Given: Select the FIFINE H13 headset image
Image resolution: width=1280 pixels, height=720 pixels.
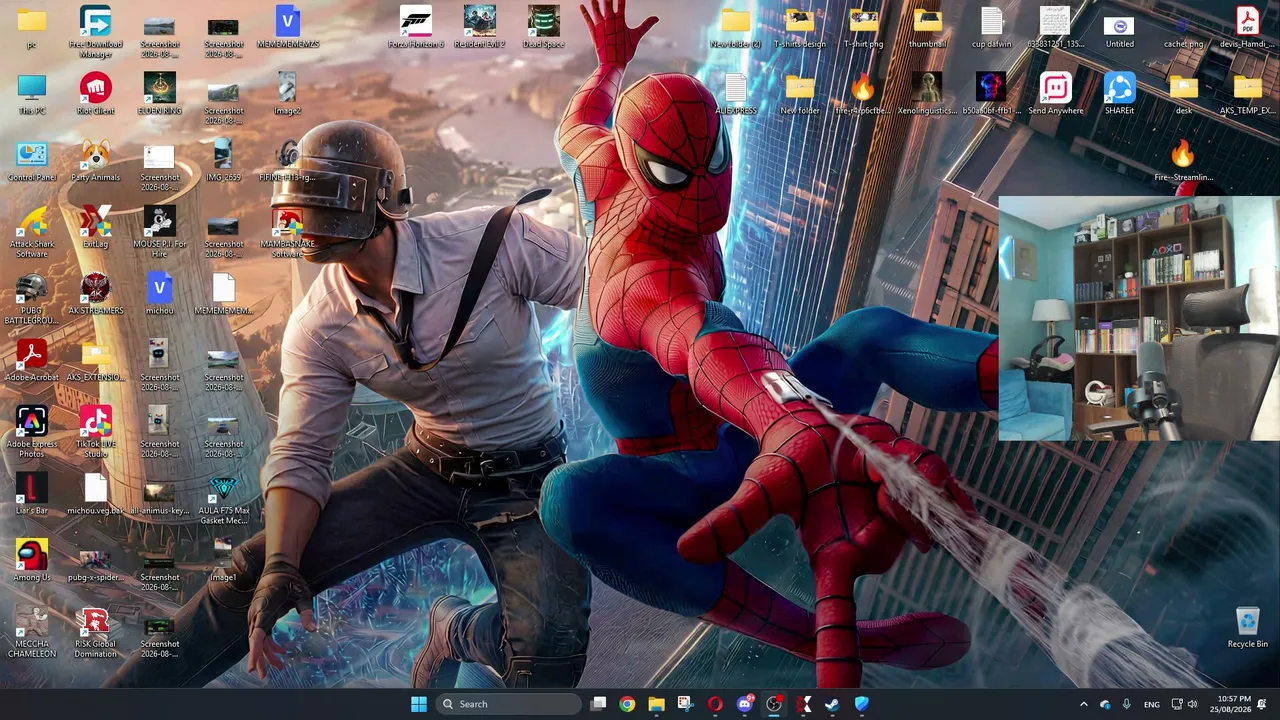Looking at the screenshot, I should point(287,162).
